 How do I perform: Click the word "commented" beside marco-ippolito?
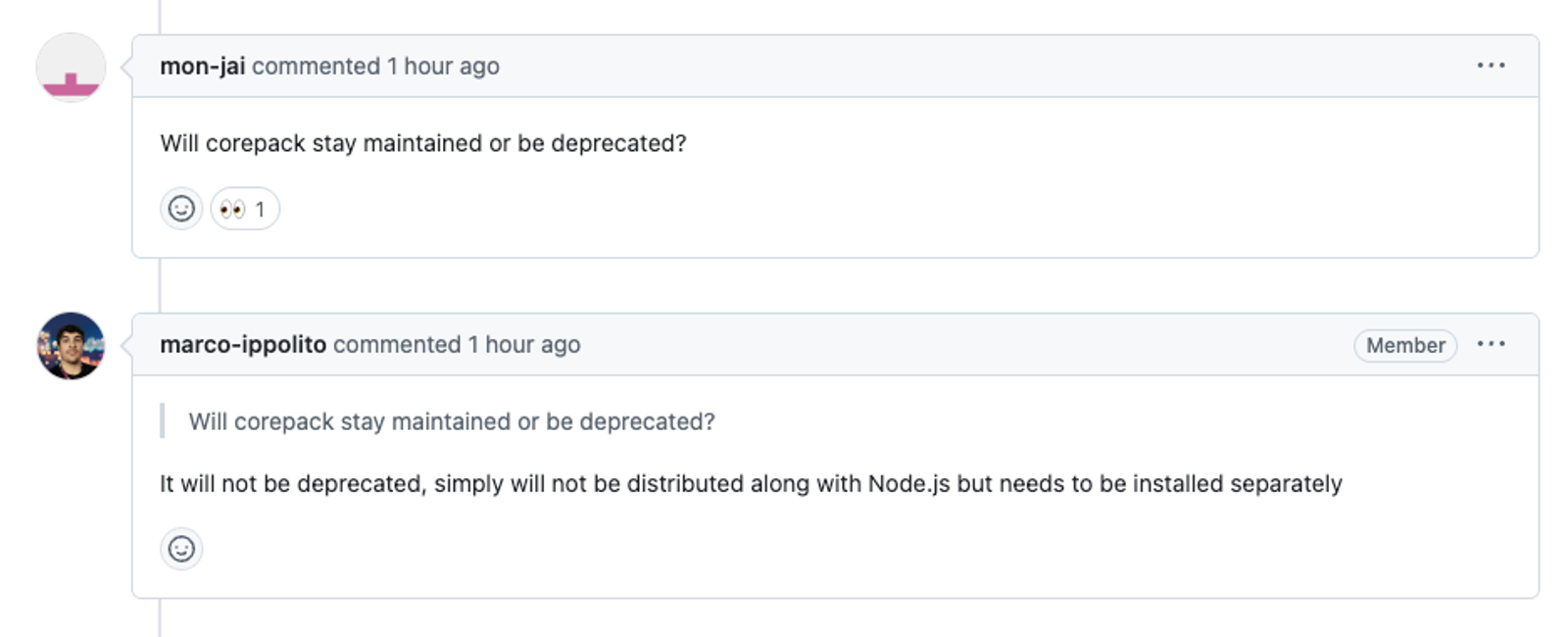[x=397, y=344]
